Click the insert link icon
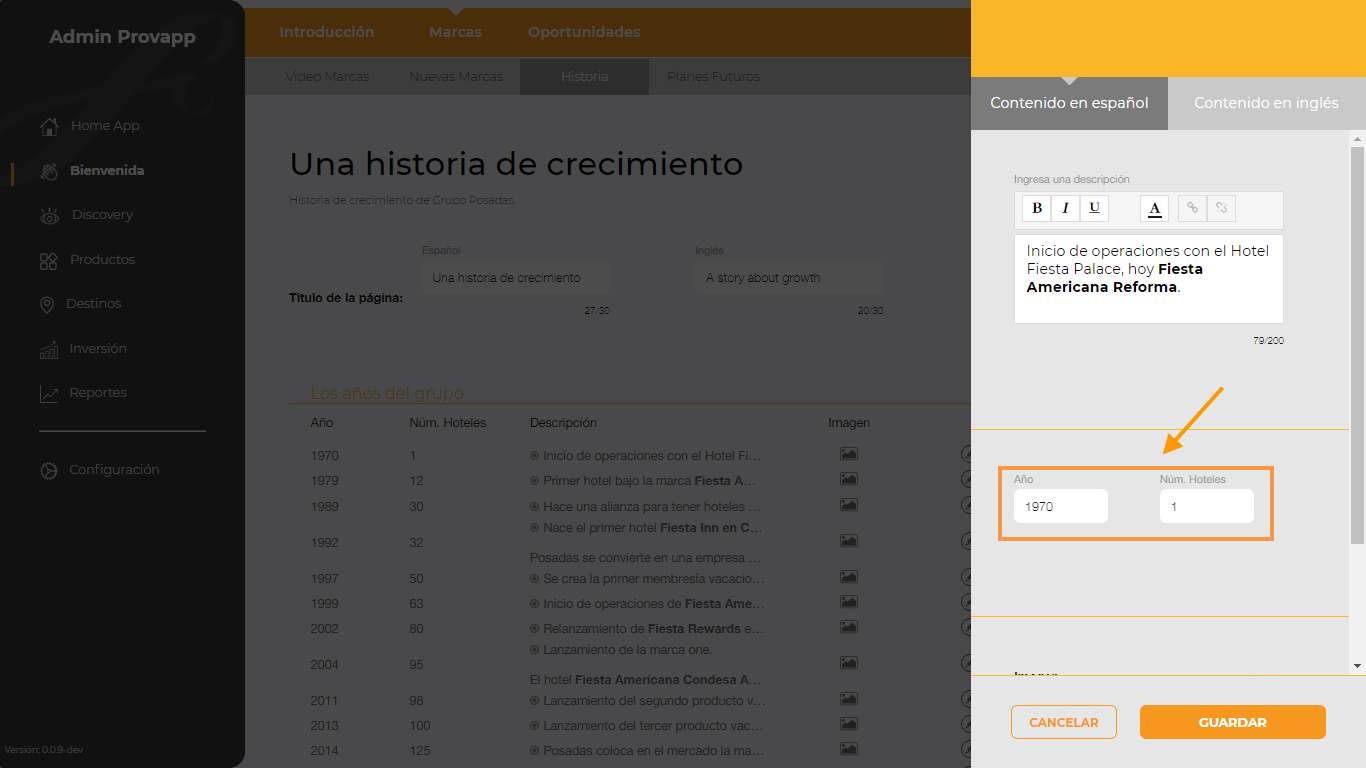The height and width of the screenshot is (768, 1366). click(x=1192, y=208)
